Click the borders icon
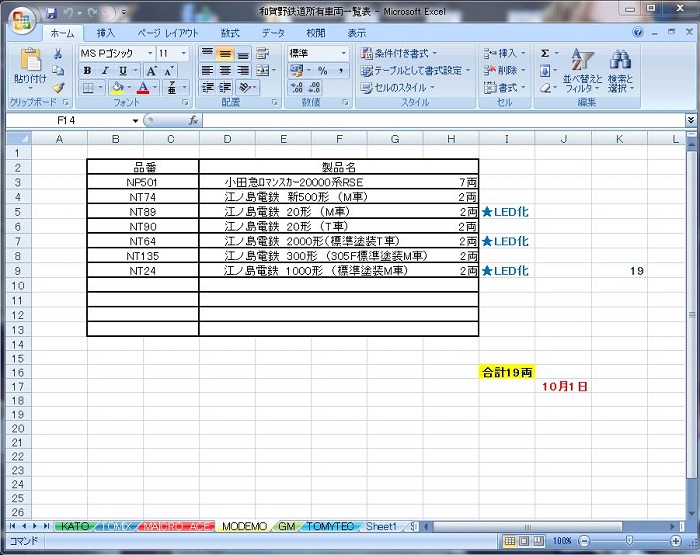Screen dimensions: 700x555 (88, 88)
